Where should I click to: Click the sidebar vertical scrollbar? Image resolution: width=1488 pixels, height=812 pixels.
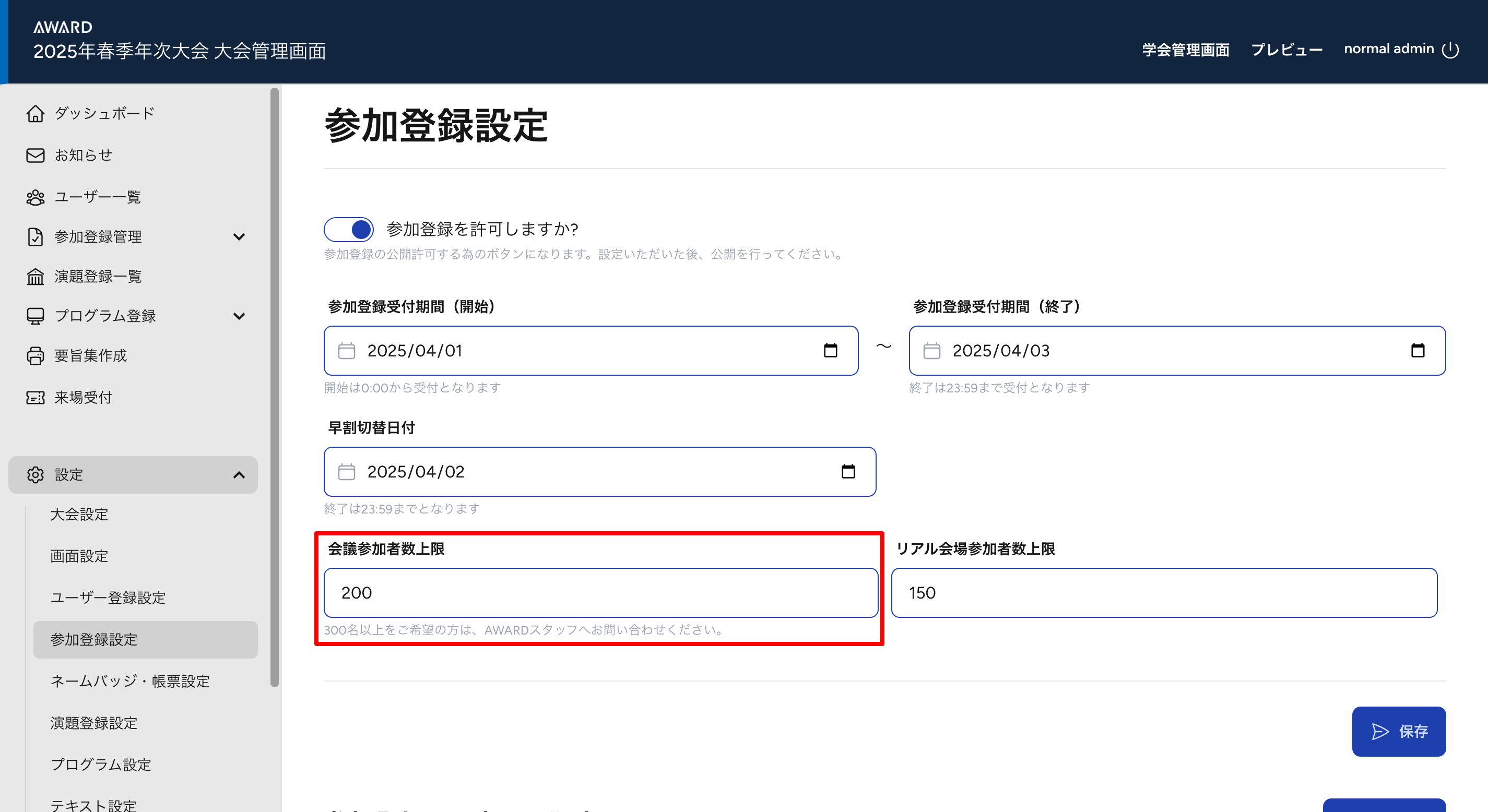click(x=275, y=387)
